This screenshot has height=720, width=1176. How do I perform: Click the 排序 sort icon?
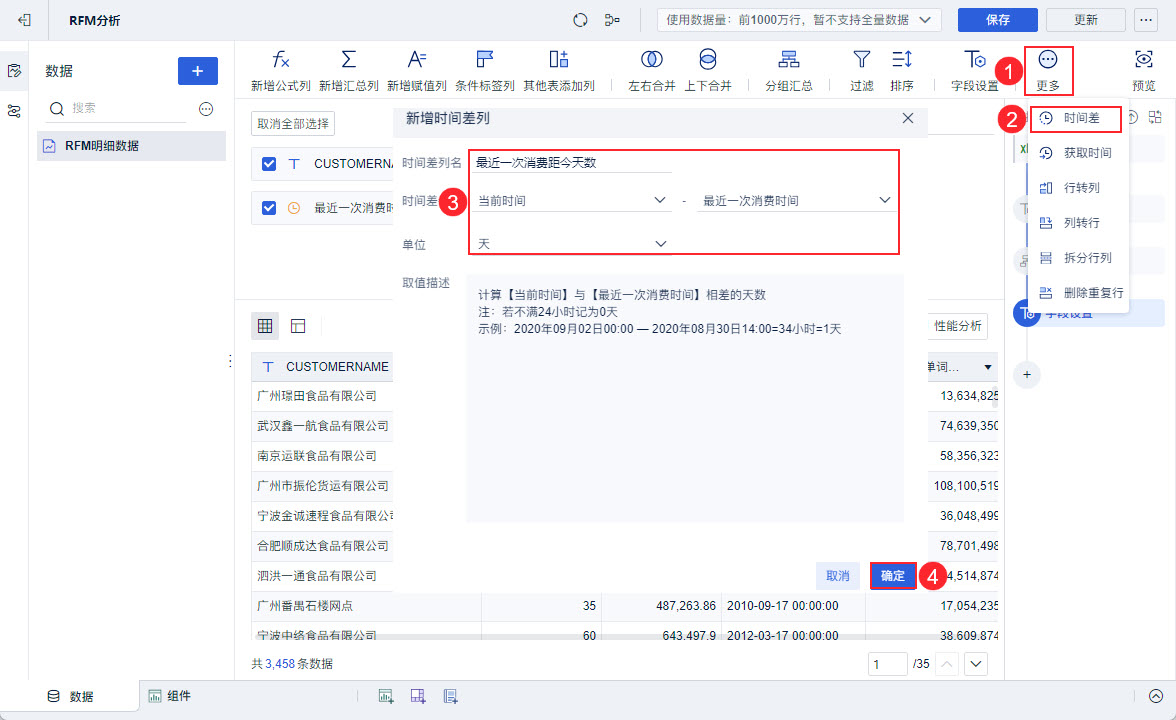[902, 59]
